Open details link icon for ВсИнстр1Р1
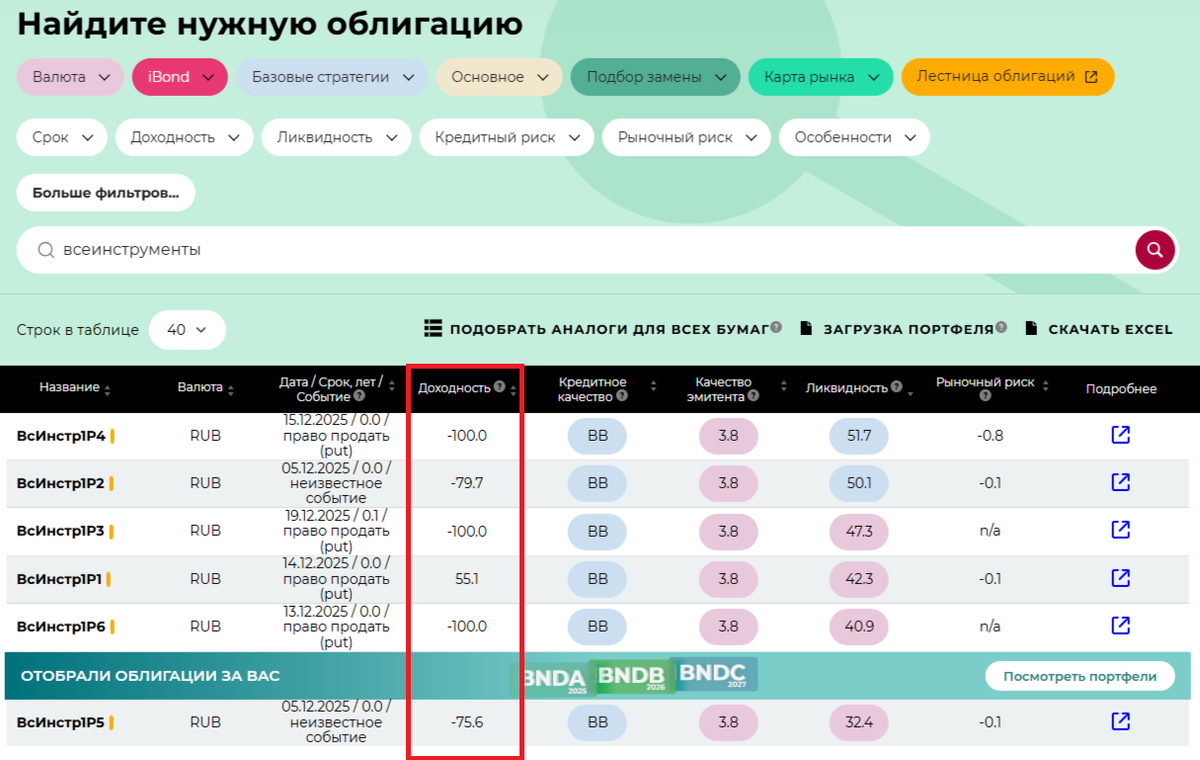Screen dimensions: 1200x760 click(1121, 578)
